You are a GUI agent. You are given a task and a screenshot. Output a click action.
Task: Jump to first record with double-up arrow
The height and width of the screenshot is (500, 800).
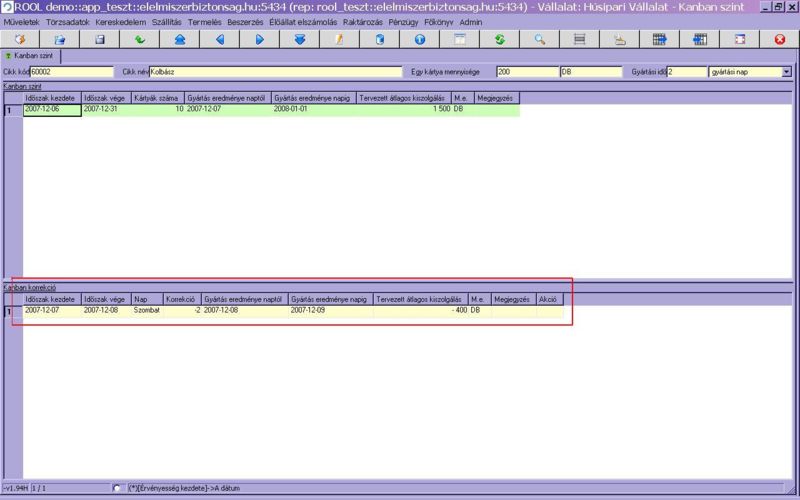(x=180, y=39)
